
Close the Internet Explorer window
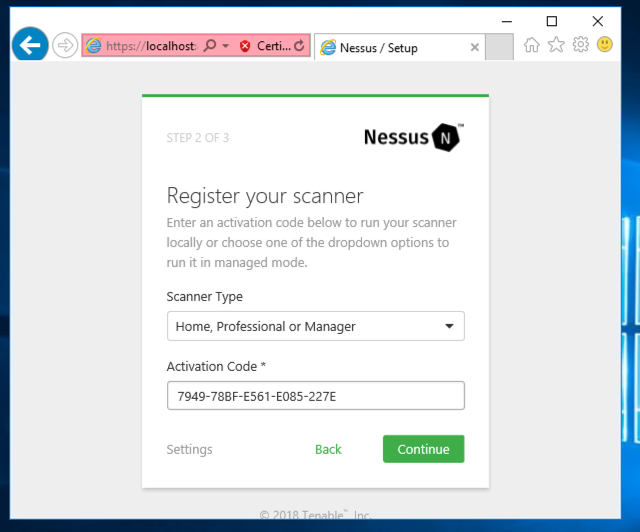[x=598, y=21]
